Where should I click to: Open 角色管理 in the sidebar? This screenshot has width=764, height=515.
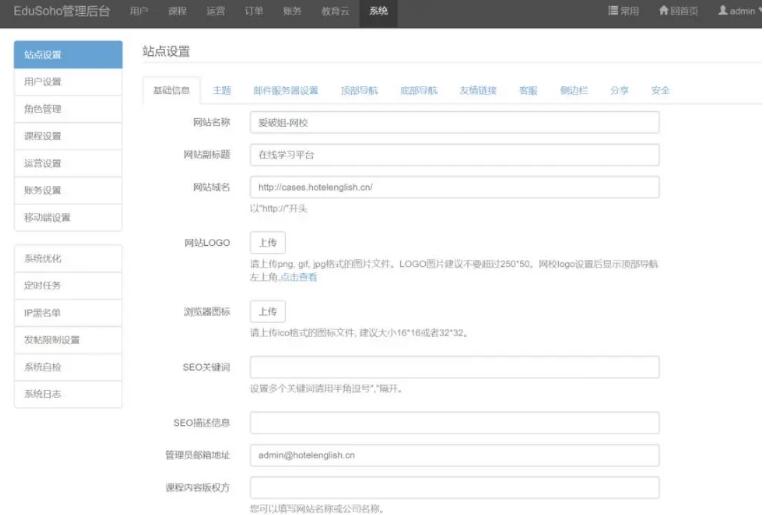[x=68, y=109]
